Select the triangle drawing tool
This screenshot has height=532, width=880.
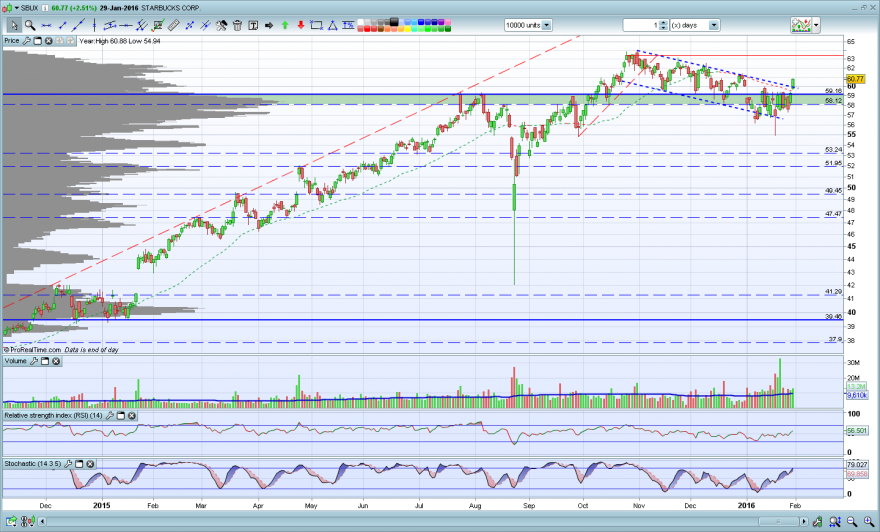[x=332, y=25]
